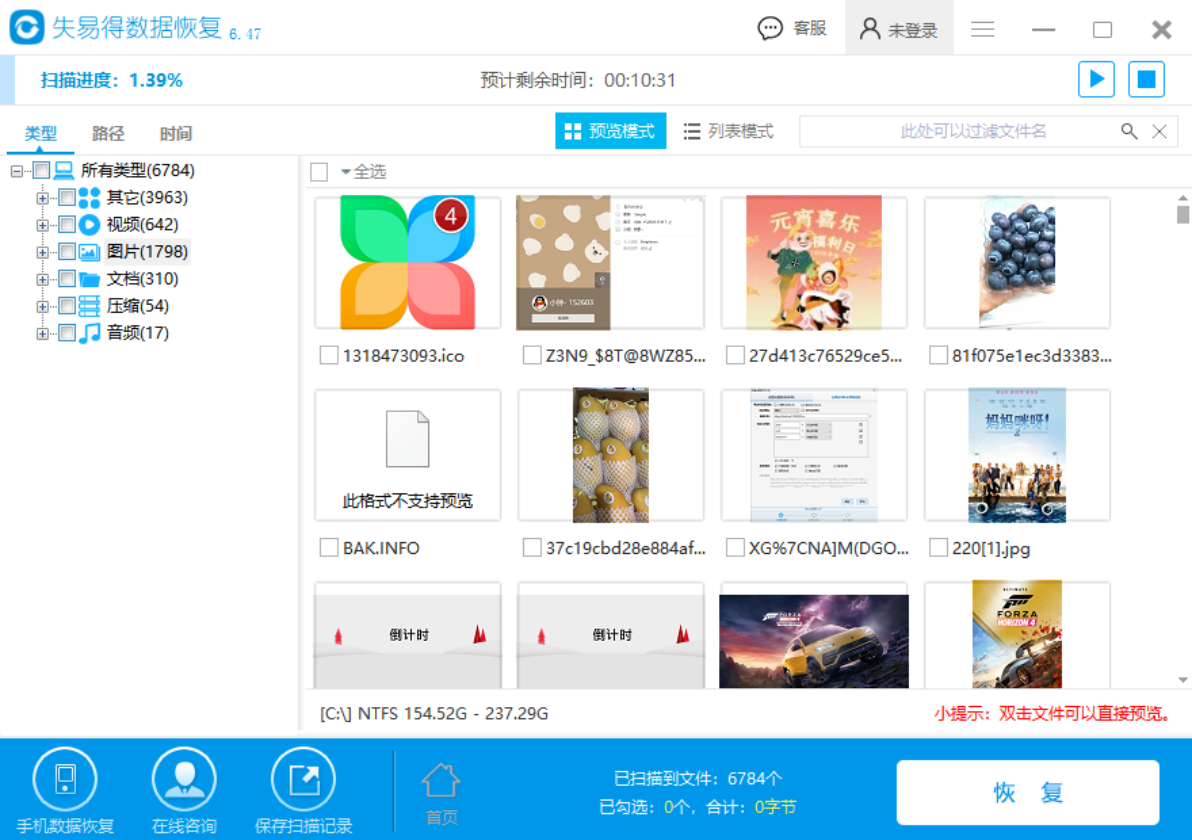1192x840 pixels.
Task: Stop the scan with the square button
Action: (1146, 79)
